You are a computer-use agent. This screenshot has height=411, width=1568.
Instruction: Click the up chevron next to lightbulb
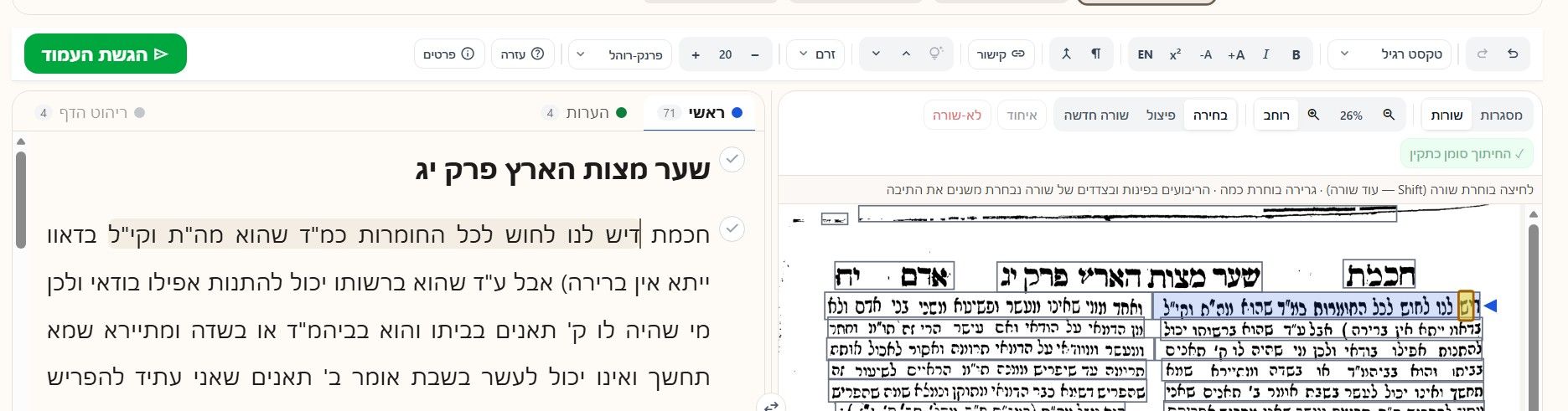pyautogui.click(x=906, y=54)
